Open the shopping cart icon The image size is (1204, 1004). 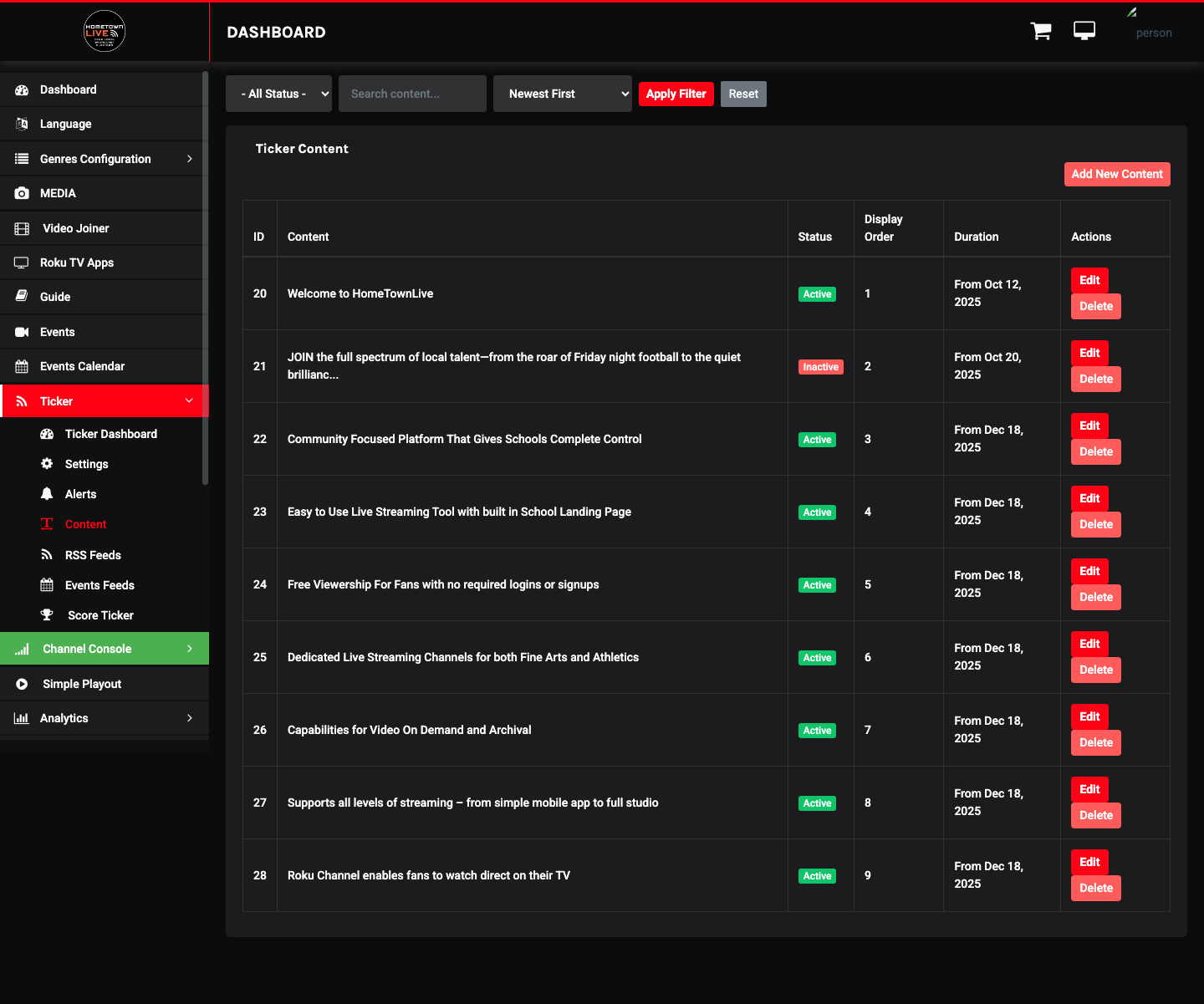(x=1041, y=31)
